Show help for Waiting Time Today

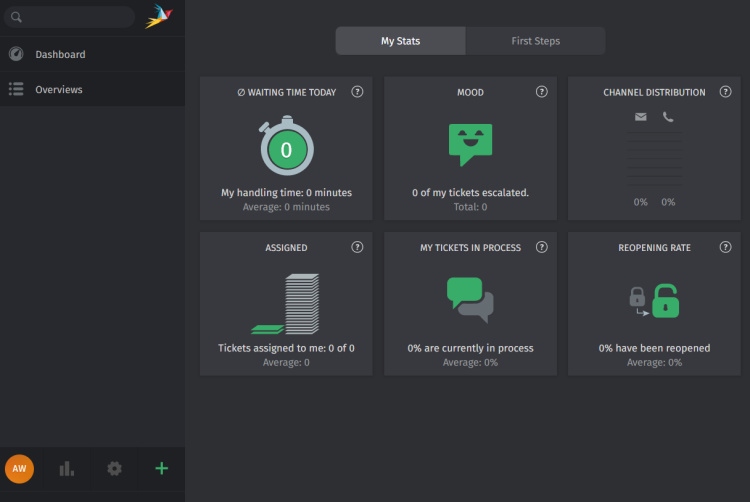pyautogui.click(x=357, y=92)
